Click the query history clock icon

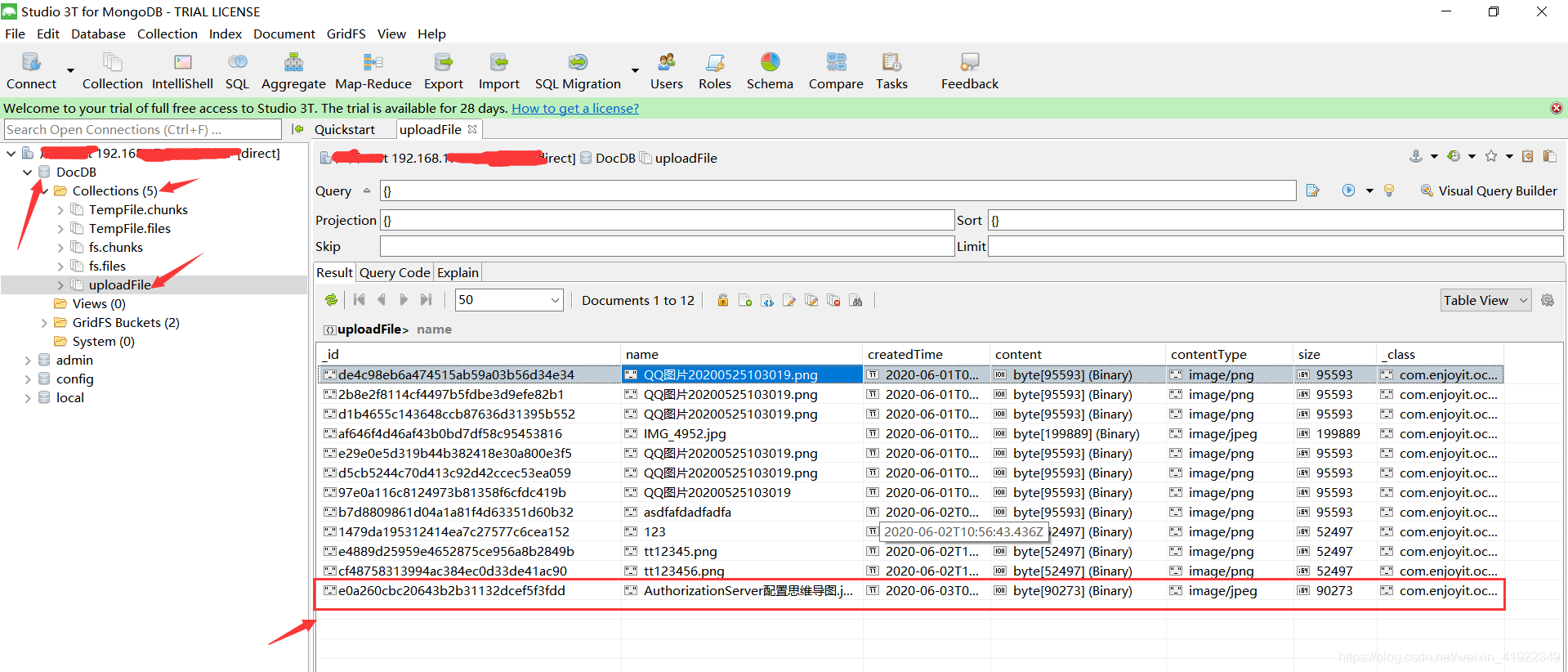coord(1454,156)
